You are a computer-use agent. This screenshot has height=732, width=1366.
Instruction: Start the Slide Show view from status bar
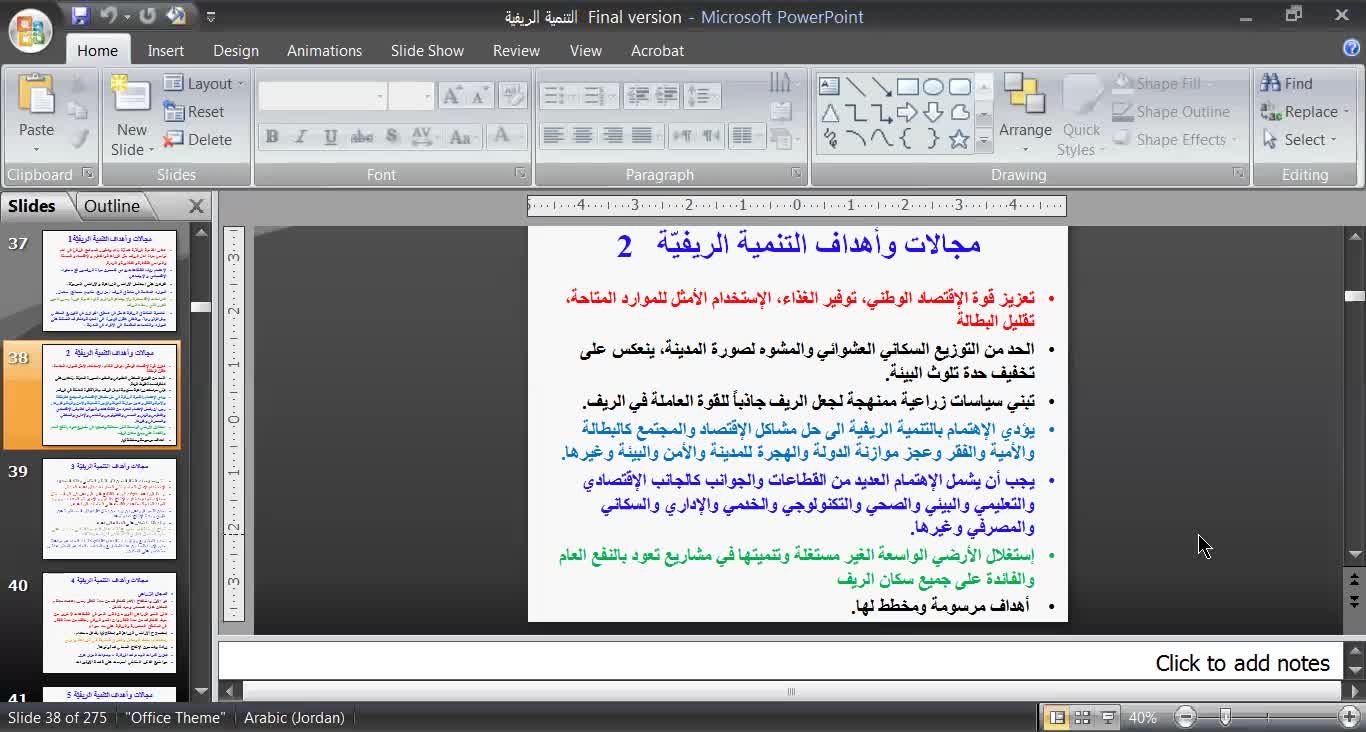coord(1108,717)
